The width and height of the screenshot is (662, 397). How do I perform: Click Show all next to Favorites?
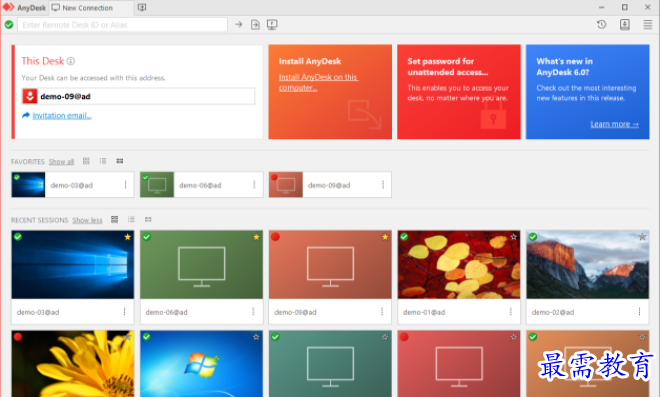(61, 162)
